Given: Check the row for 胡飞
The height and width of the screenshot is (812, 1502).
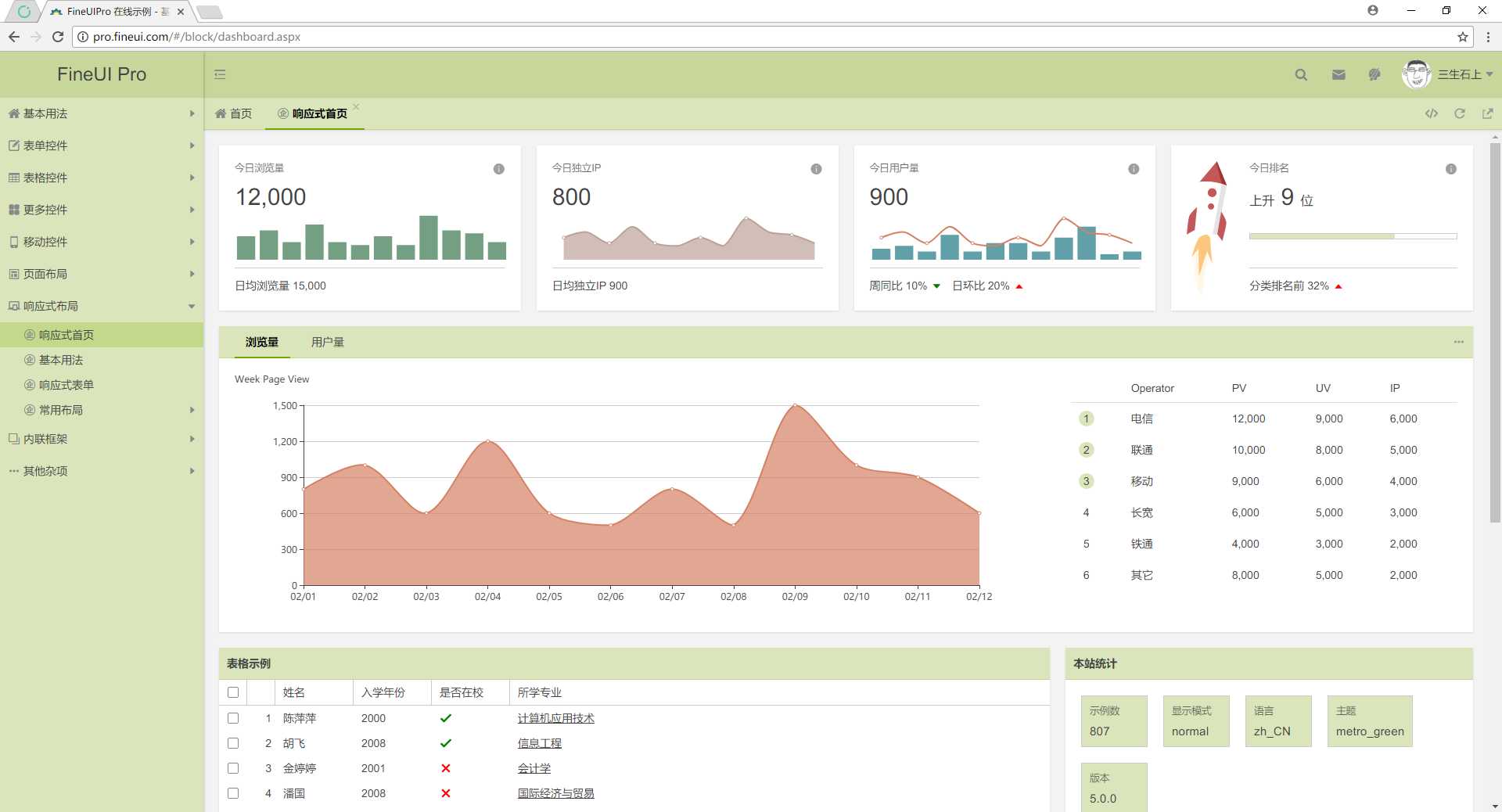Looking at the screenshot, I should (x=233, y=743).
